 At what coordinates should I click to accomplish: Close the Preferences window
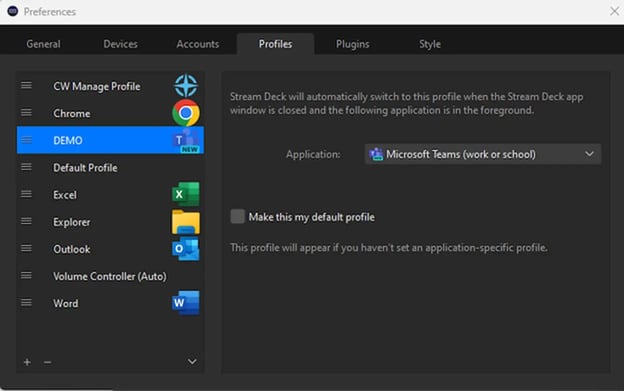click(614, 11)
